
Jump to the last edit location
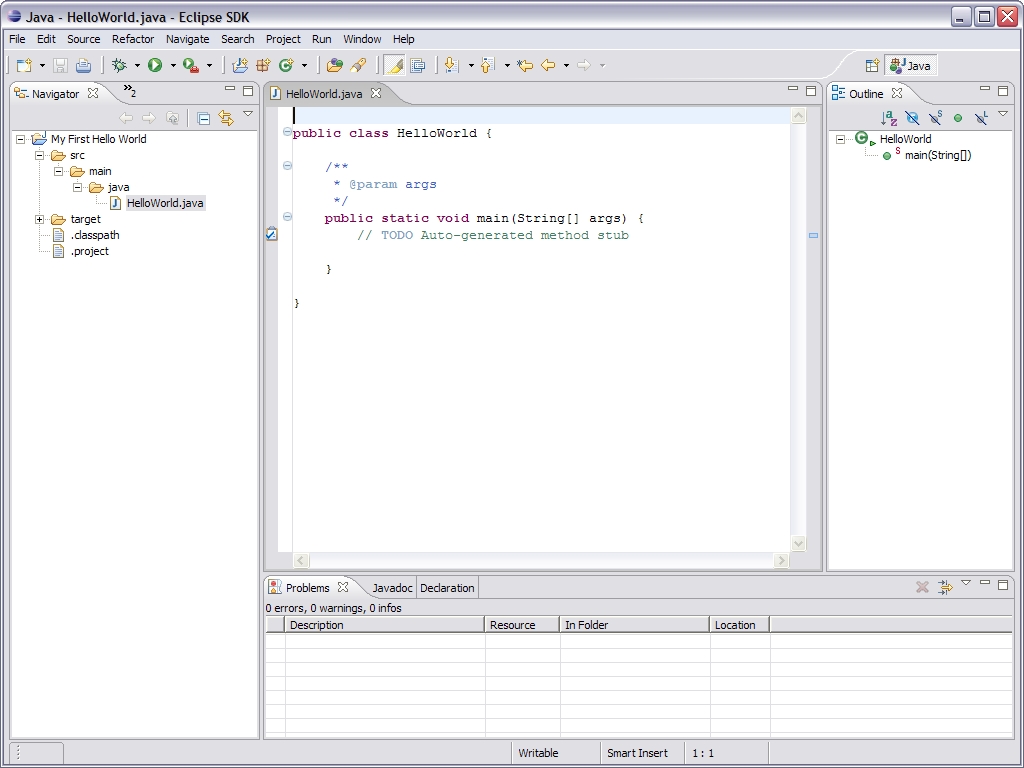coord(524,65)
